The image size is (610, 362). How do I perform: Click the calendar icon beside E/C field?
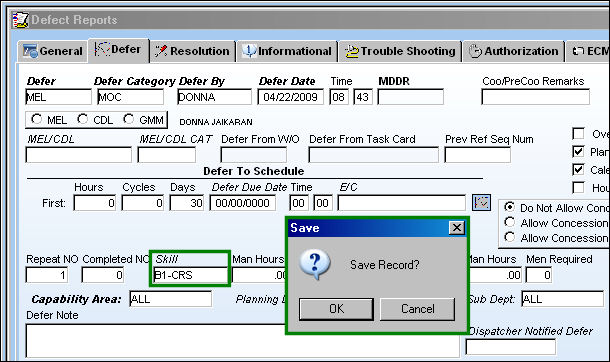click(x=481, y=203)
